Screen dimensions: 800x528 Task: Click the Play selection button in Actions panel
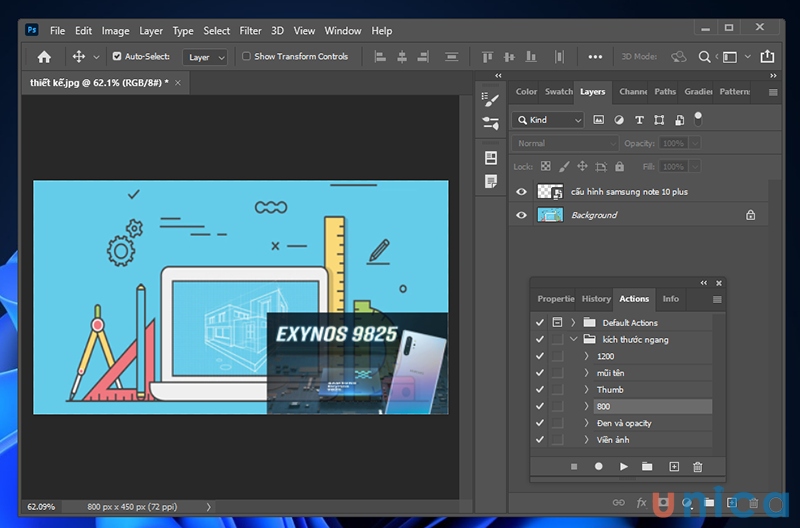click(624, 466)
